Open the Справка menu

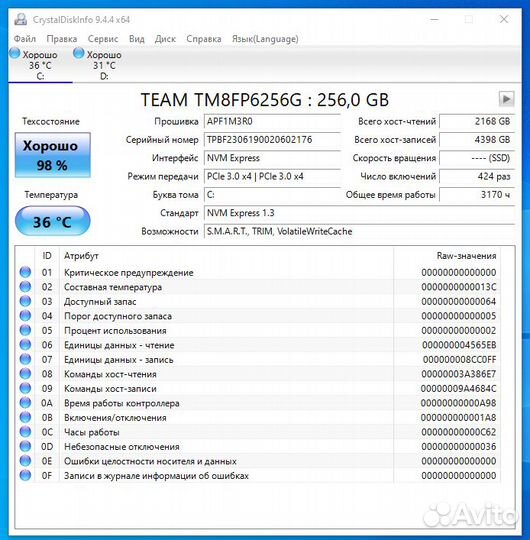[204, 39]
